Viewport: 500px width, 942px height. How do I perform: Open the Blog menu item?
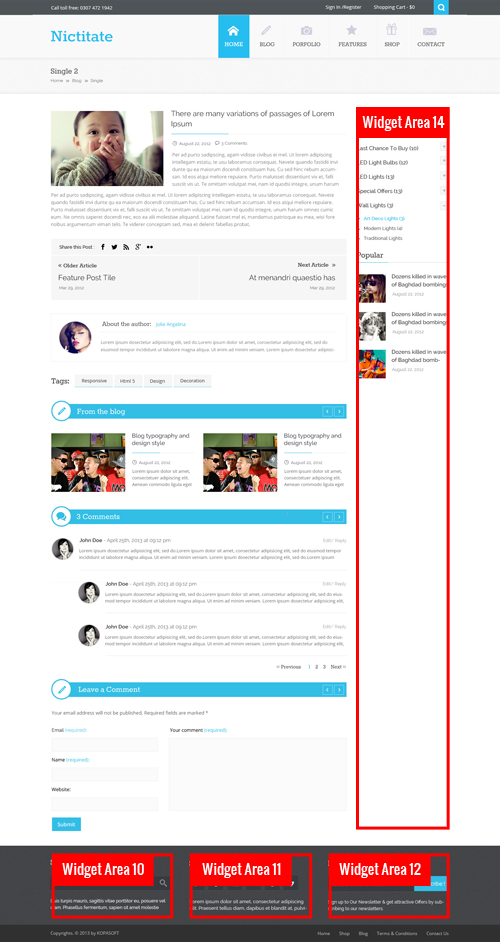tap(267, 37)
